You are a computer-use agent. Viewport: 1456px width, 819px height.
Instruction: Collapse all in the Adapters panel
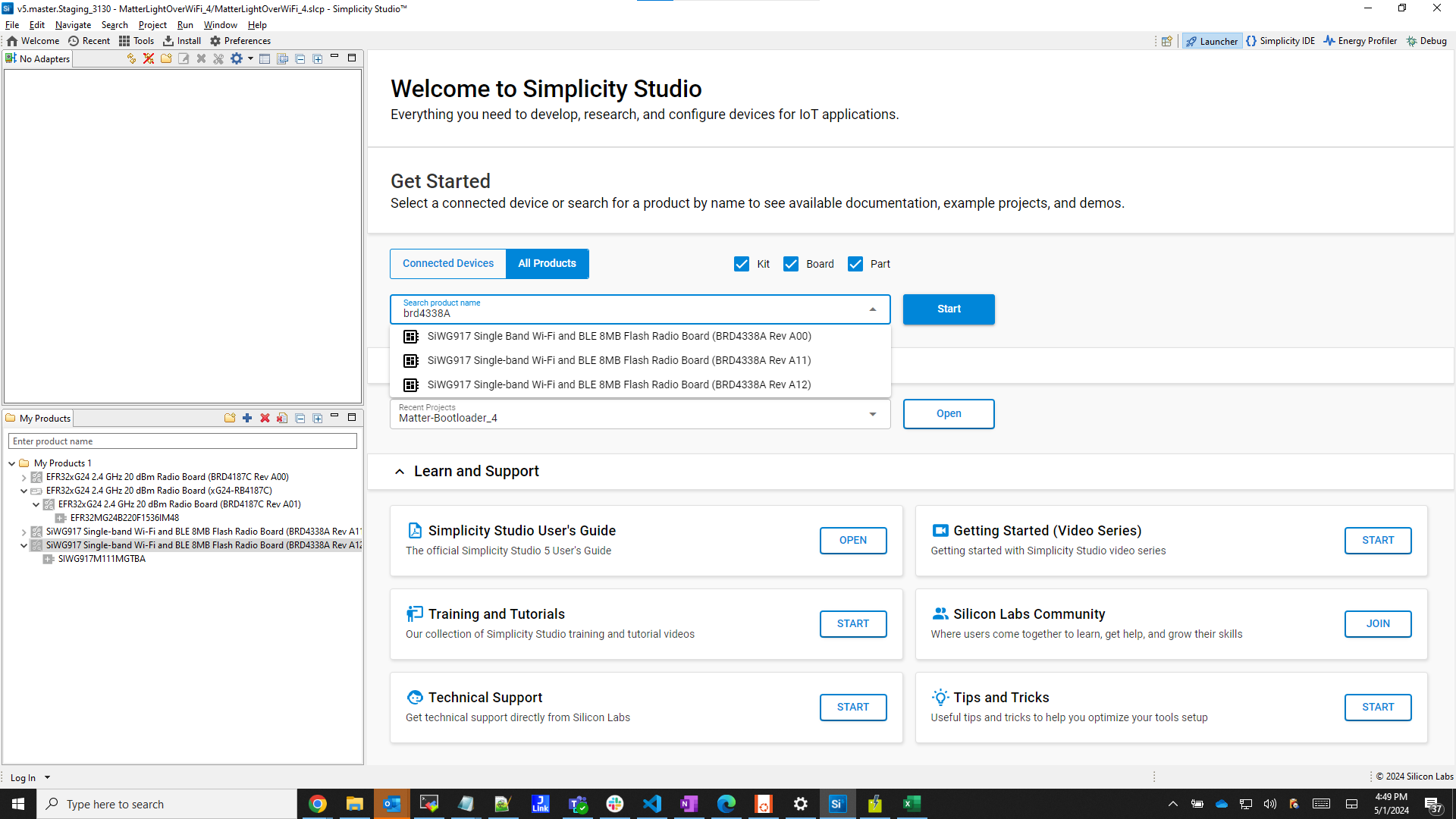300,58
